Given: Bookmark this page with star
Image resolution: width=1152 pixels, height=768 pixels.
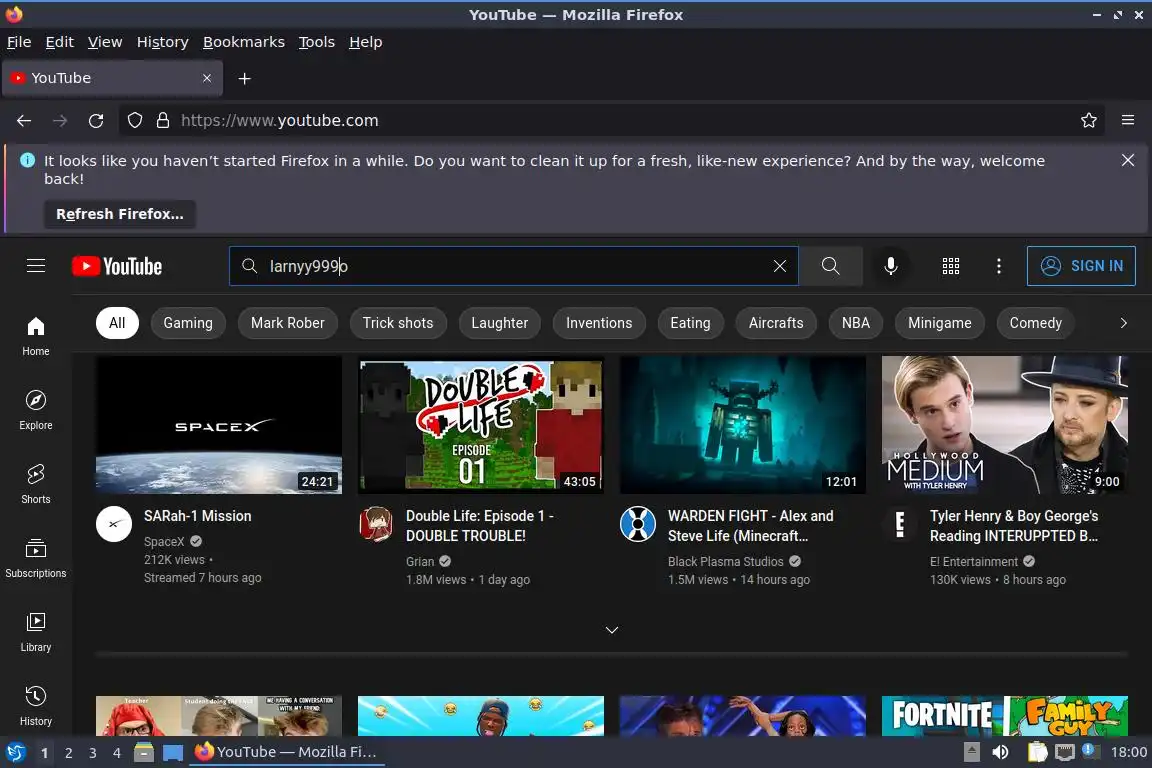Looking at the screenshot, I should (x=1089, y=121).
